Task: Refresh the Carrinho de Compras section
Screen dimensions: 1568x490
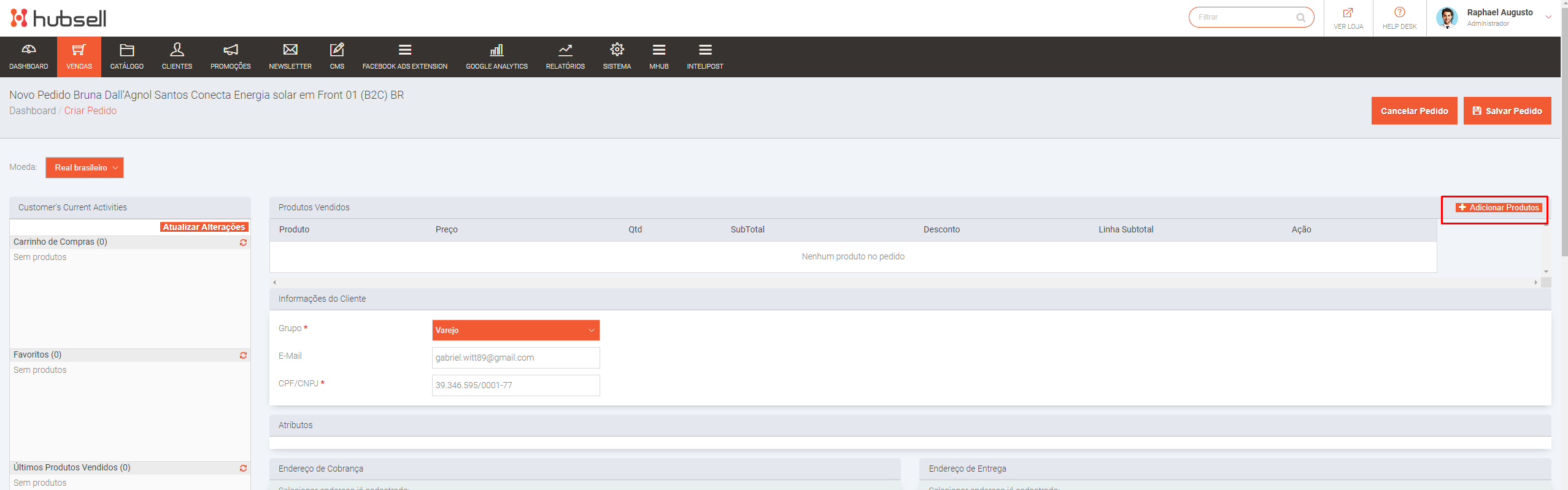Action: click(243, 242)
